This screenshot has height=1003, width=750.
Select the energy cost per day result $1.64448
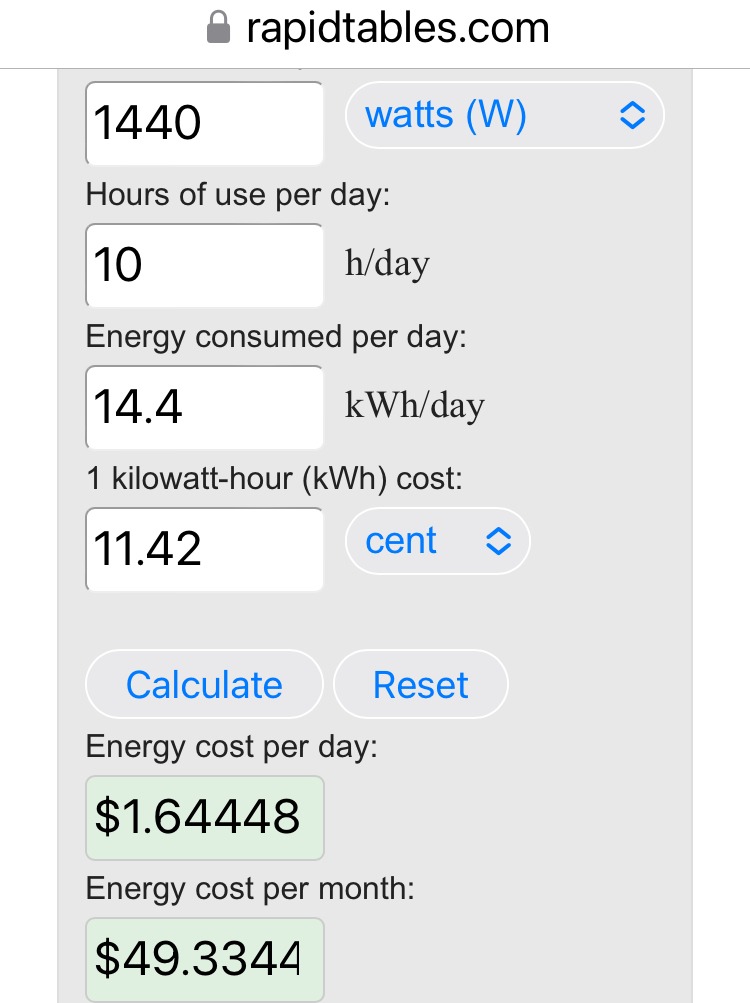pos(205,817)
